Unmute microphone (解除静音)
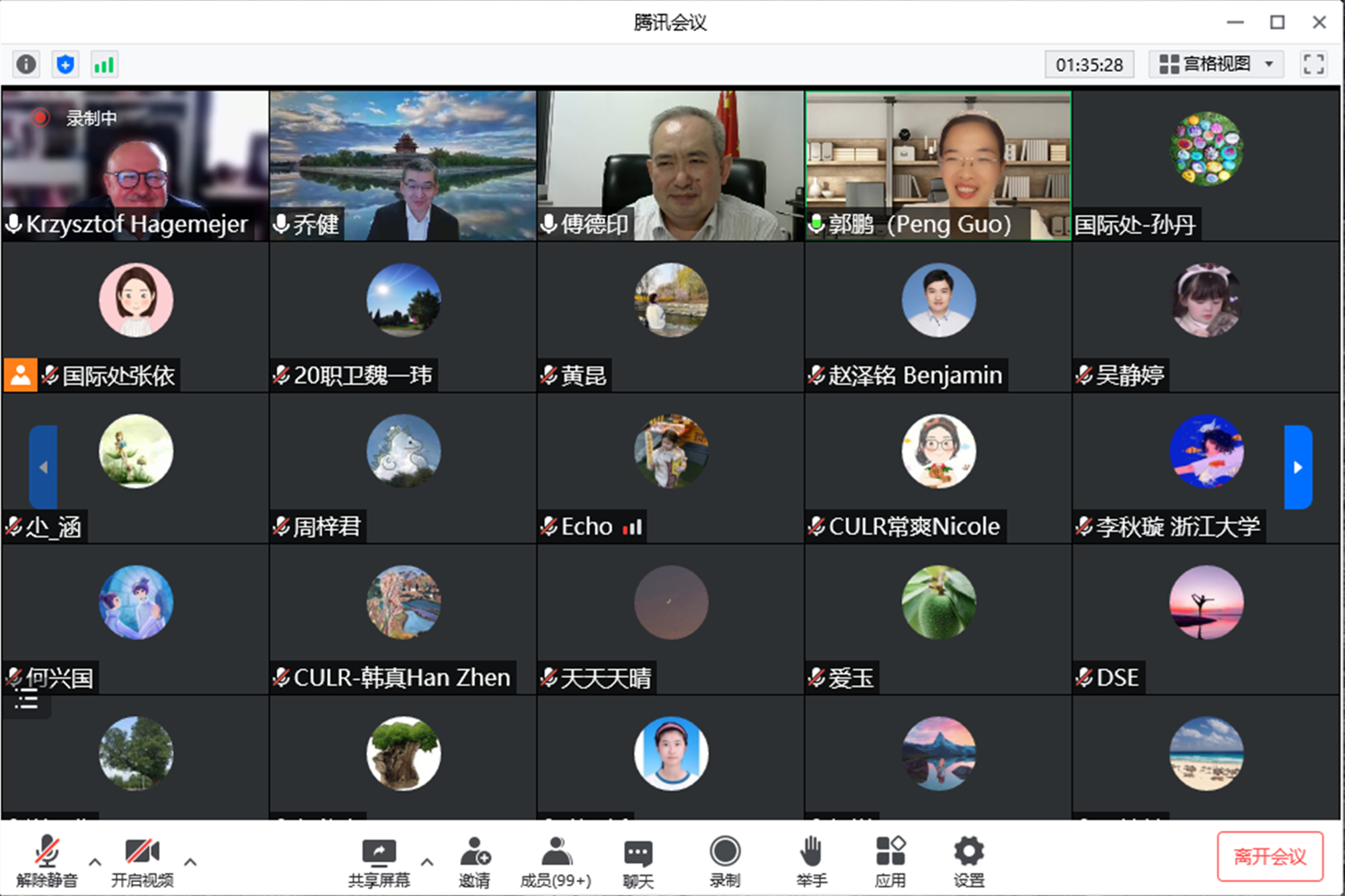Screen dimensions: 1345x896 [47, 862]
